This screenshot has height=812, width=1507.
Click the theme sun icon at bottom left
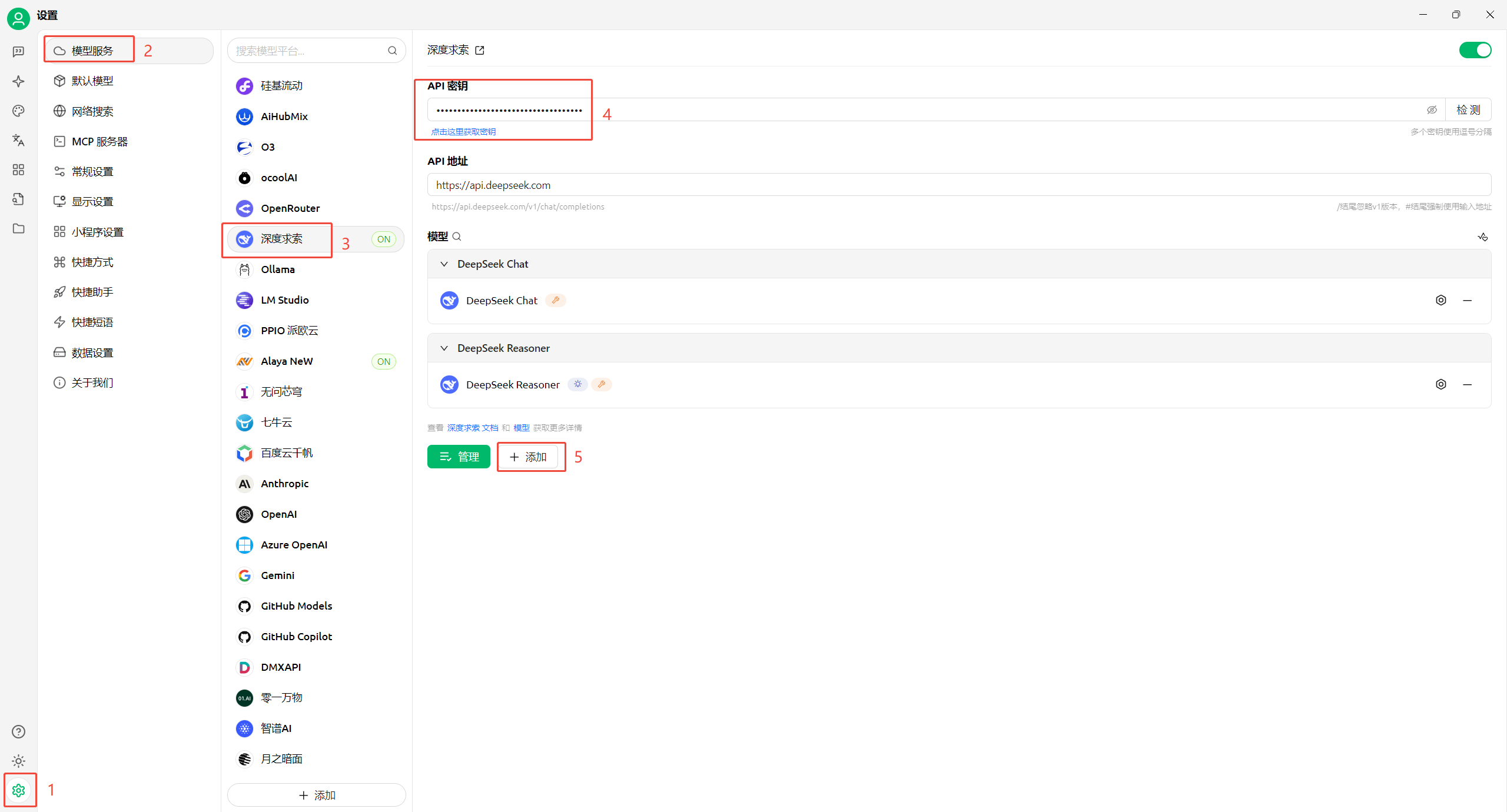[x=18, y=761]
